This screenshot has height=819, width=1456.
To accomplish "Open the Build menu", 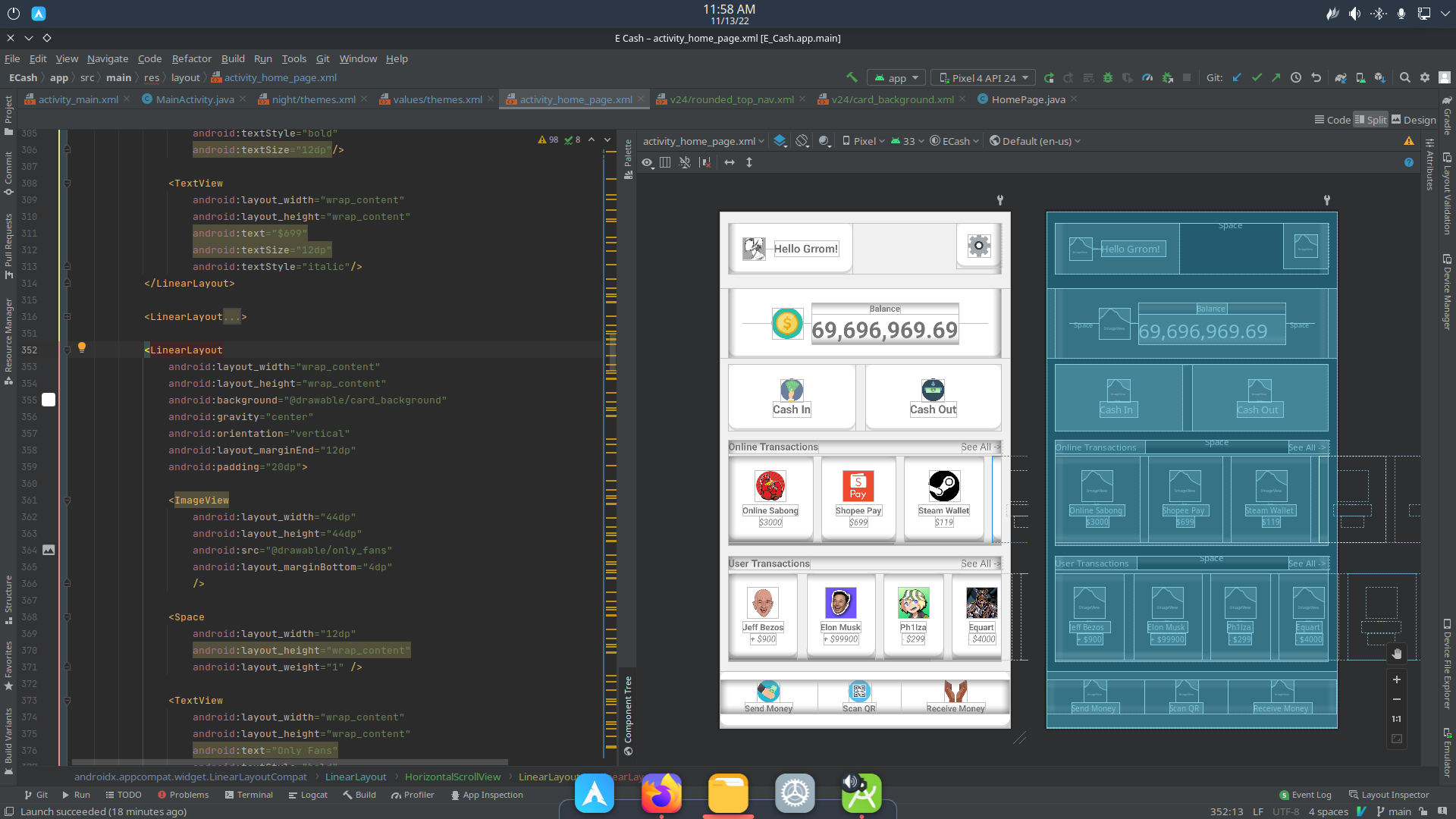I will click(233, 58).
